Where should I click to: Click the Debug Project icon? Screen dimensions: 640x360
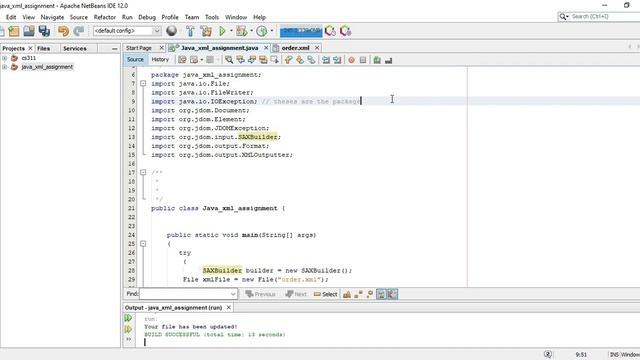tap(242, 31)
